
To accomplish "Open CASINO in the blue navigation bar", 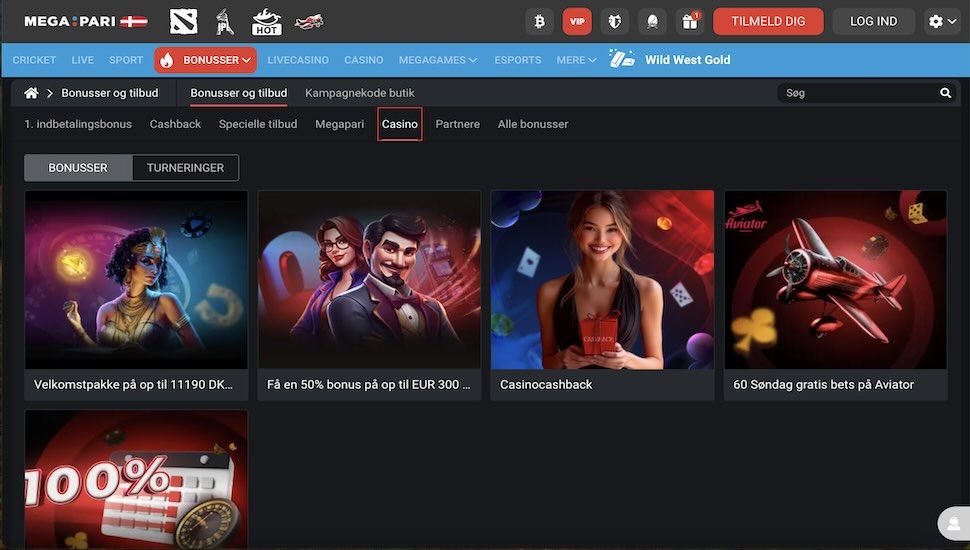I will click(364, 60).
